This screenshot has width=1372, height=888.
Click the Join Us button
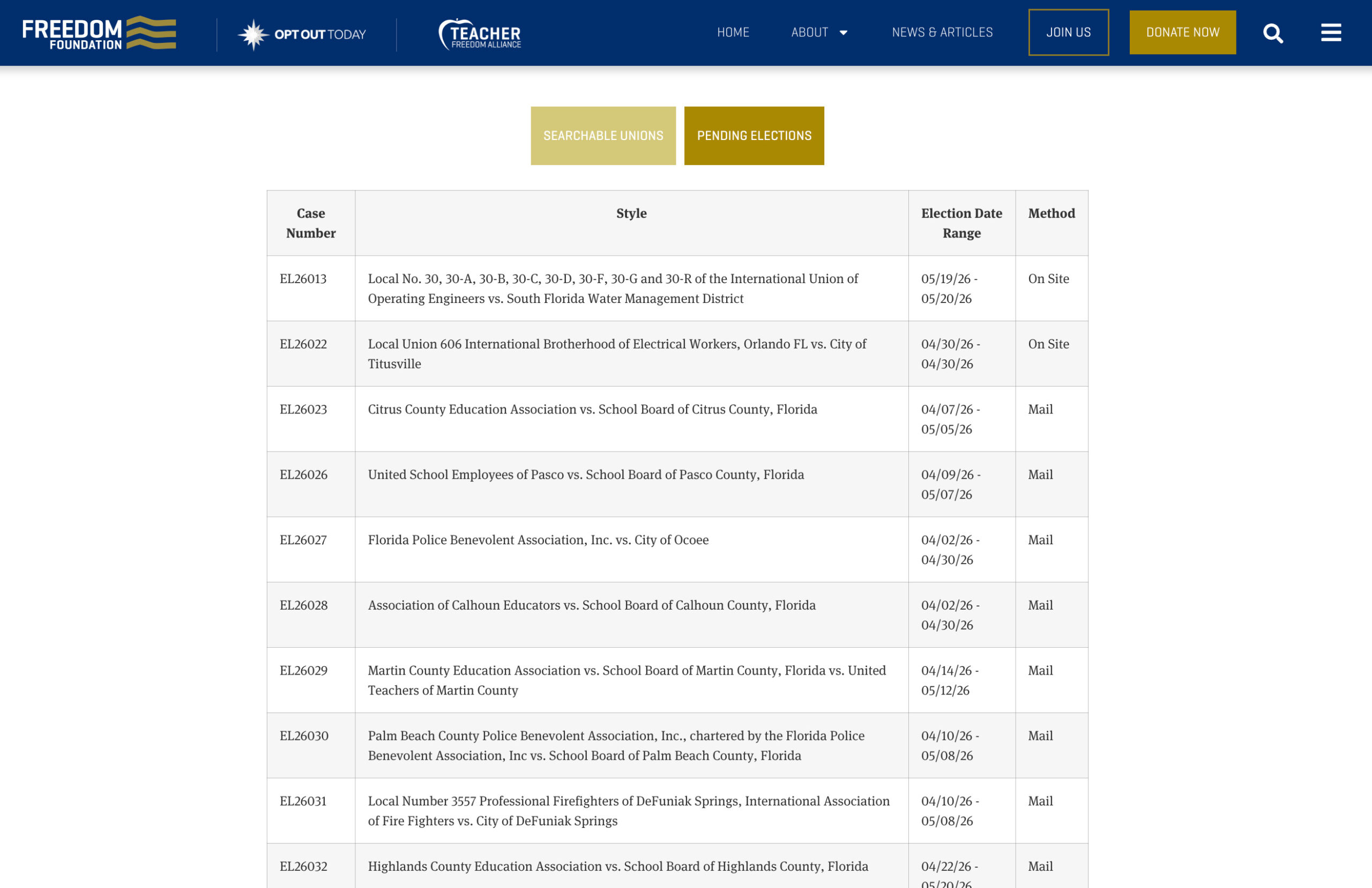tap(1068, 32)
